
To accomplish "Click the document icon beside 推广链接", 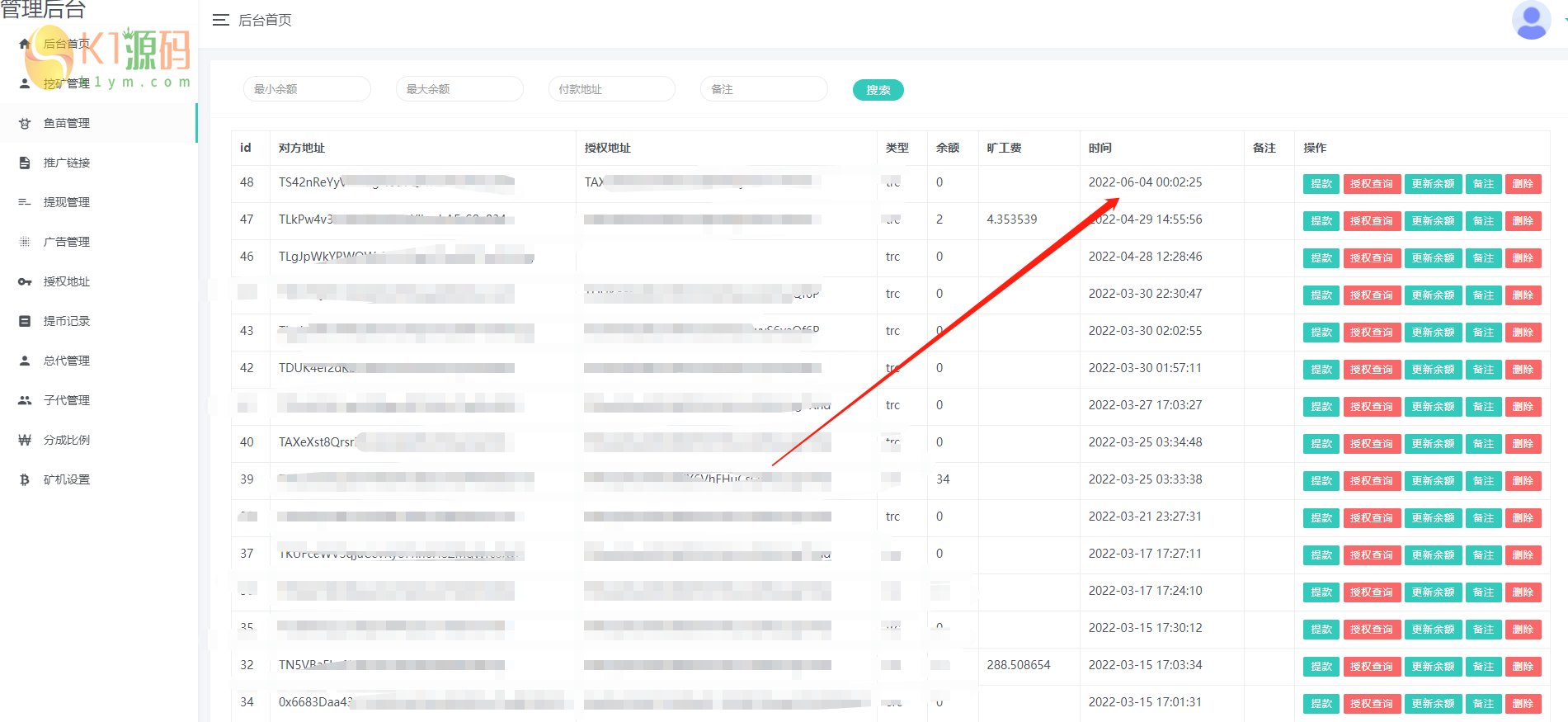I will (x=25, y=163).
